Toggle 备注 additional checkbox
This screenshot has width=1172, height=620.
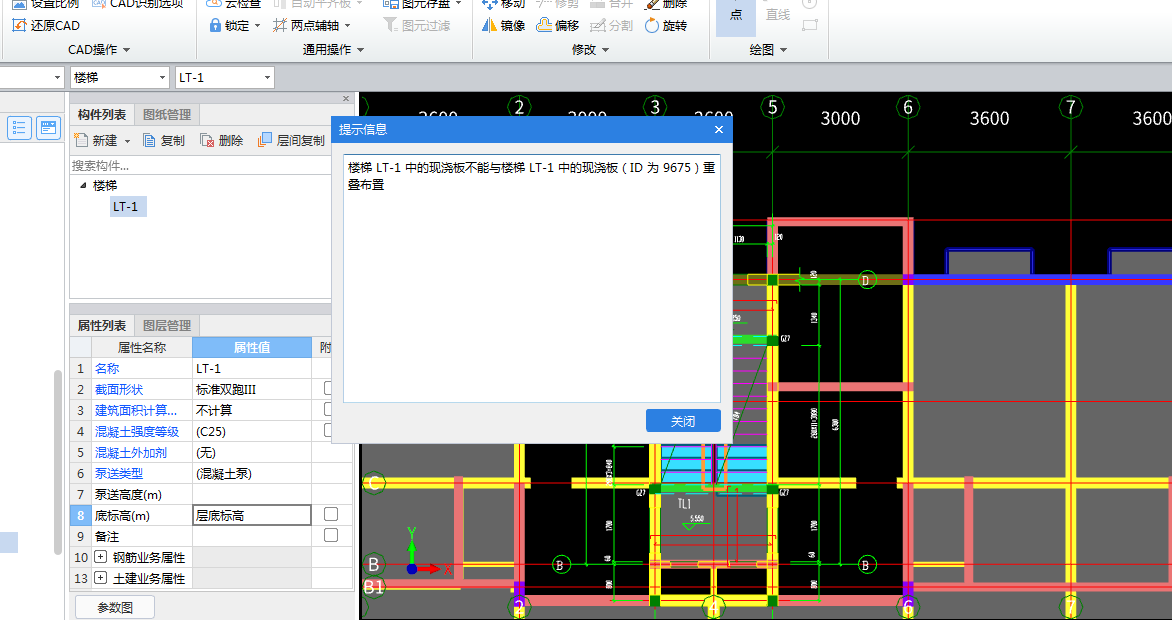[330, 535]
